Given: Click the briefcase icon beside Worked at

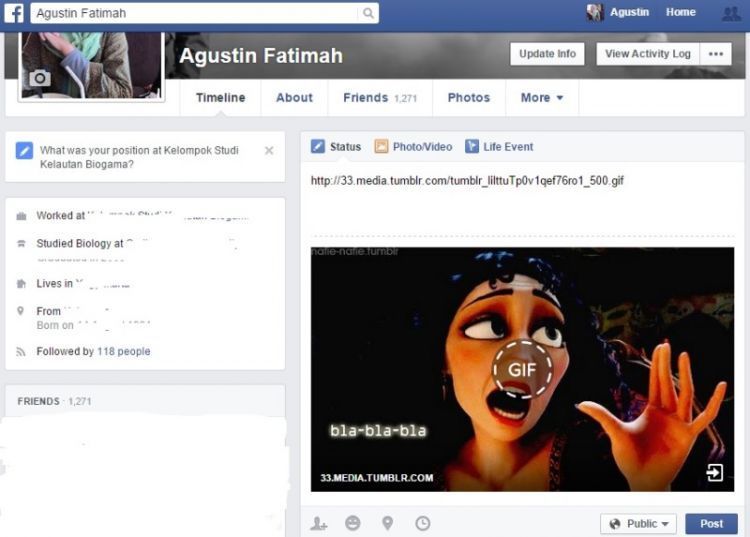Looking at the screenshot, I should click(x=21, y=216).
